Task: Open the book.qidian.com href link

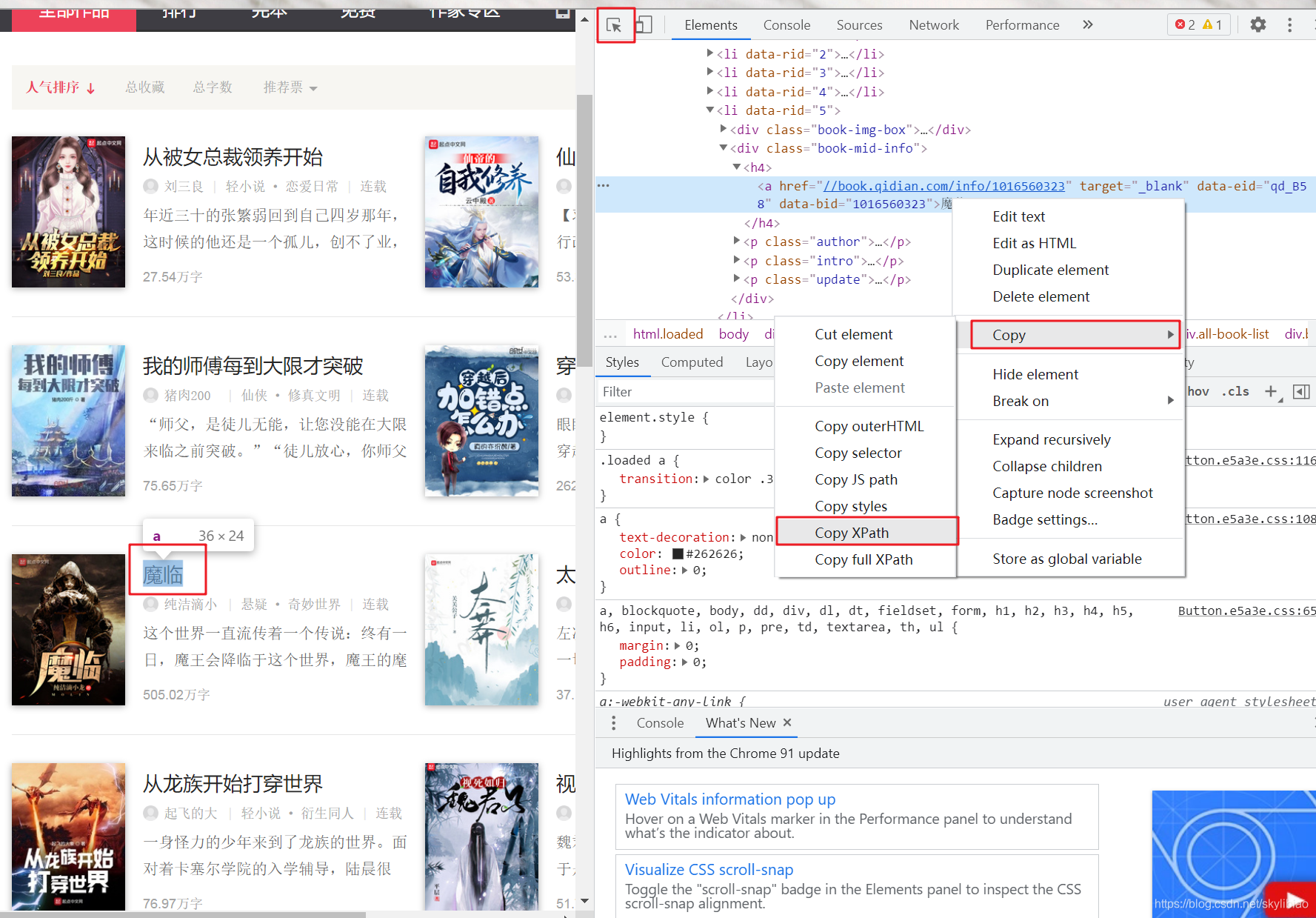Action: (944, 186)
